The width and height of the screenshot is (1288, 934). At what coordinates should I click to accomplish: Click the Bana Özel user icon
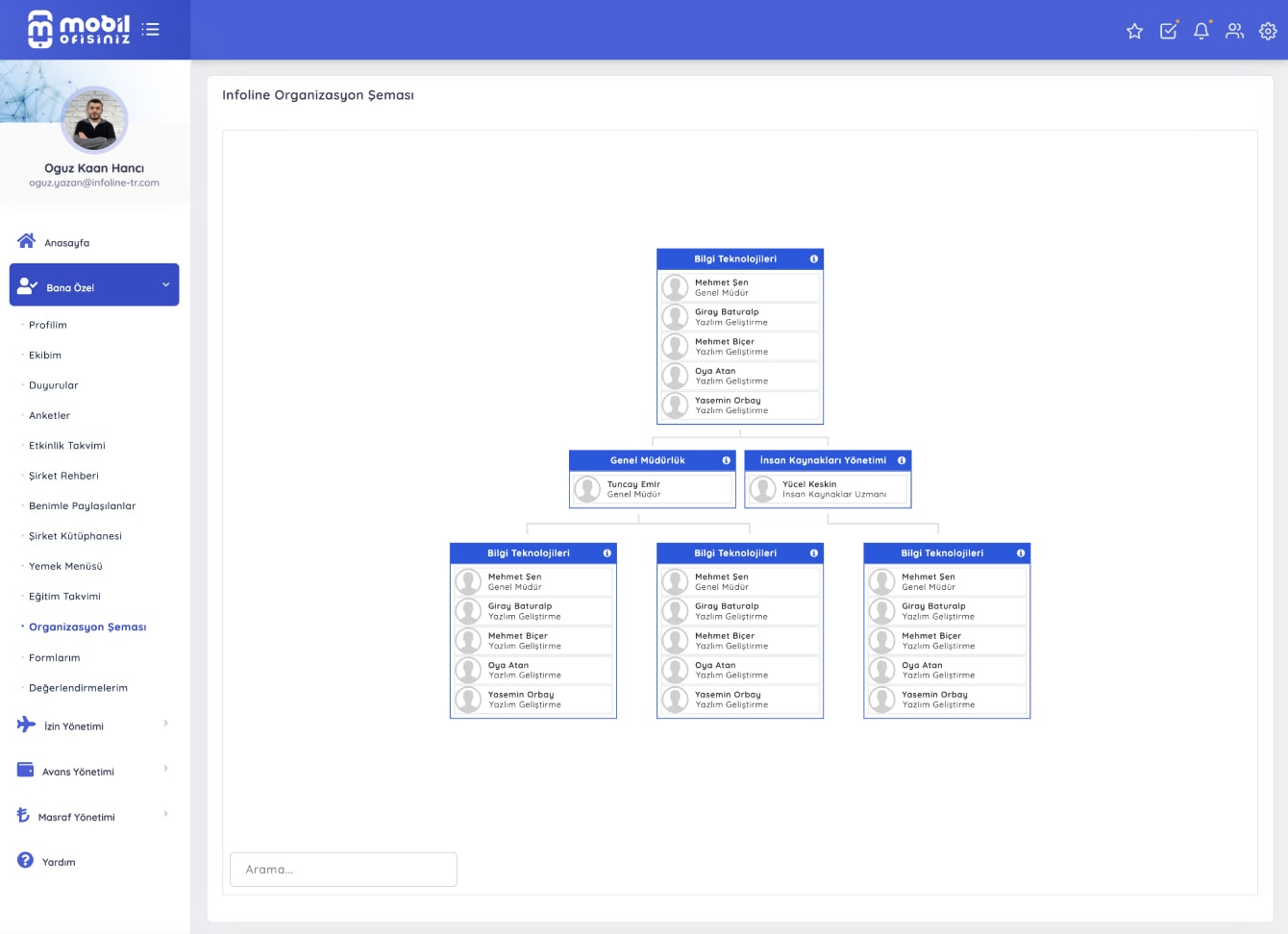(27, 285)
